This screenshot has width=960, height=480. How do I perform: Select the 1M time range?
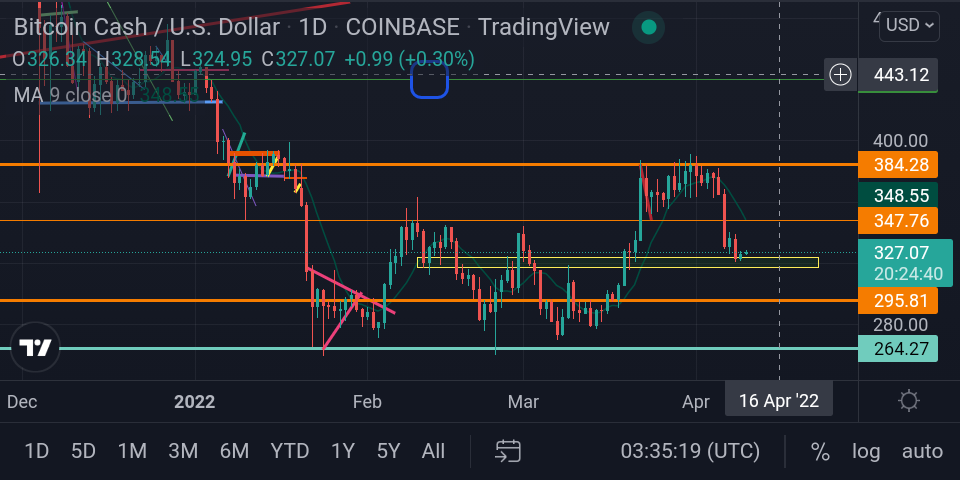click(x=132, y=452)
